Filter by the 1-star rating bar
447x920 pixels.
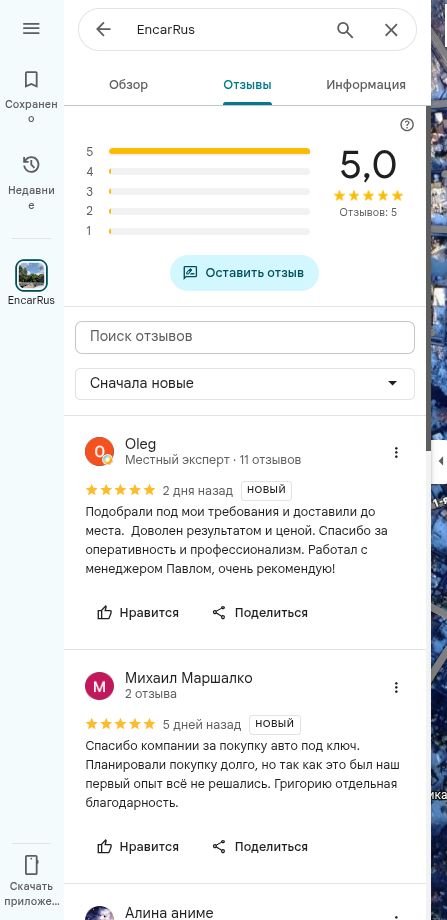(x=209, y=231)
